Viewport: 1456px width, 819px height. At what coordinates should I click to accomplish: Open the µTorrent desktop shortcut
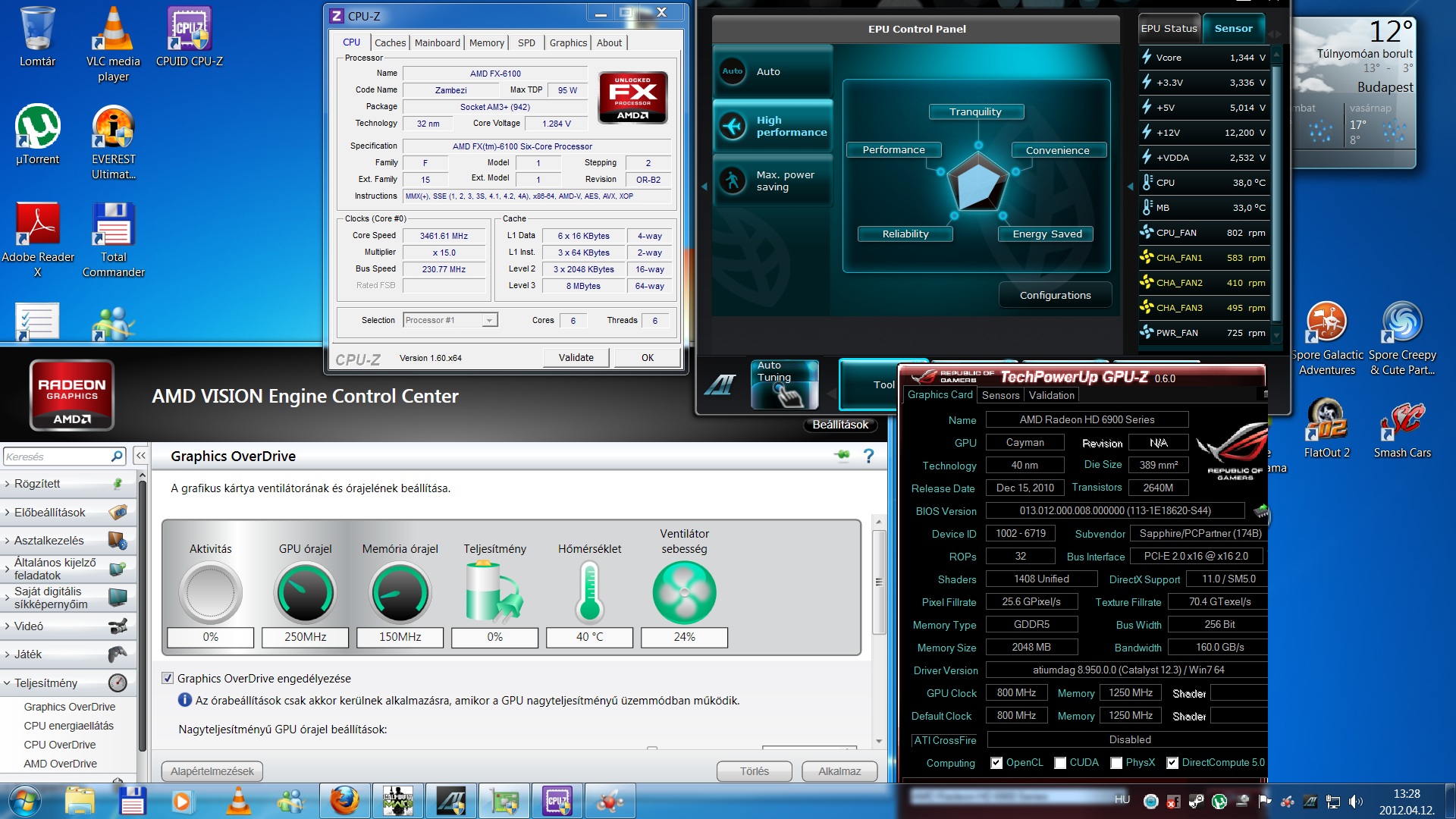[x=37, y=134]
